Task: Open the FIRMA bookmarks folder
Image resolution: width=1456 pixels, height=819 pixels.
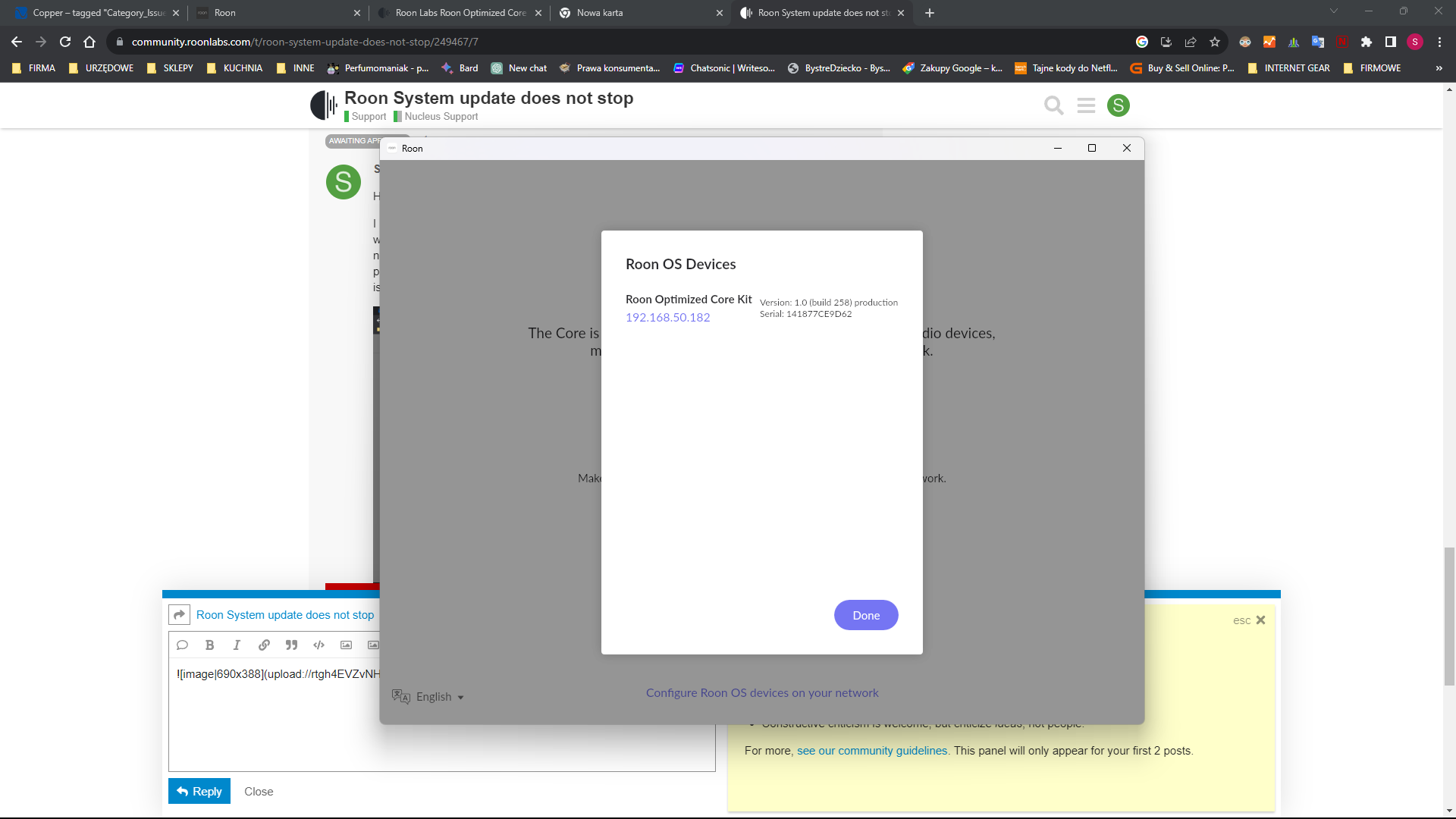Action: point(34,68)
